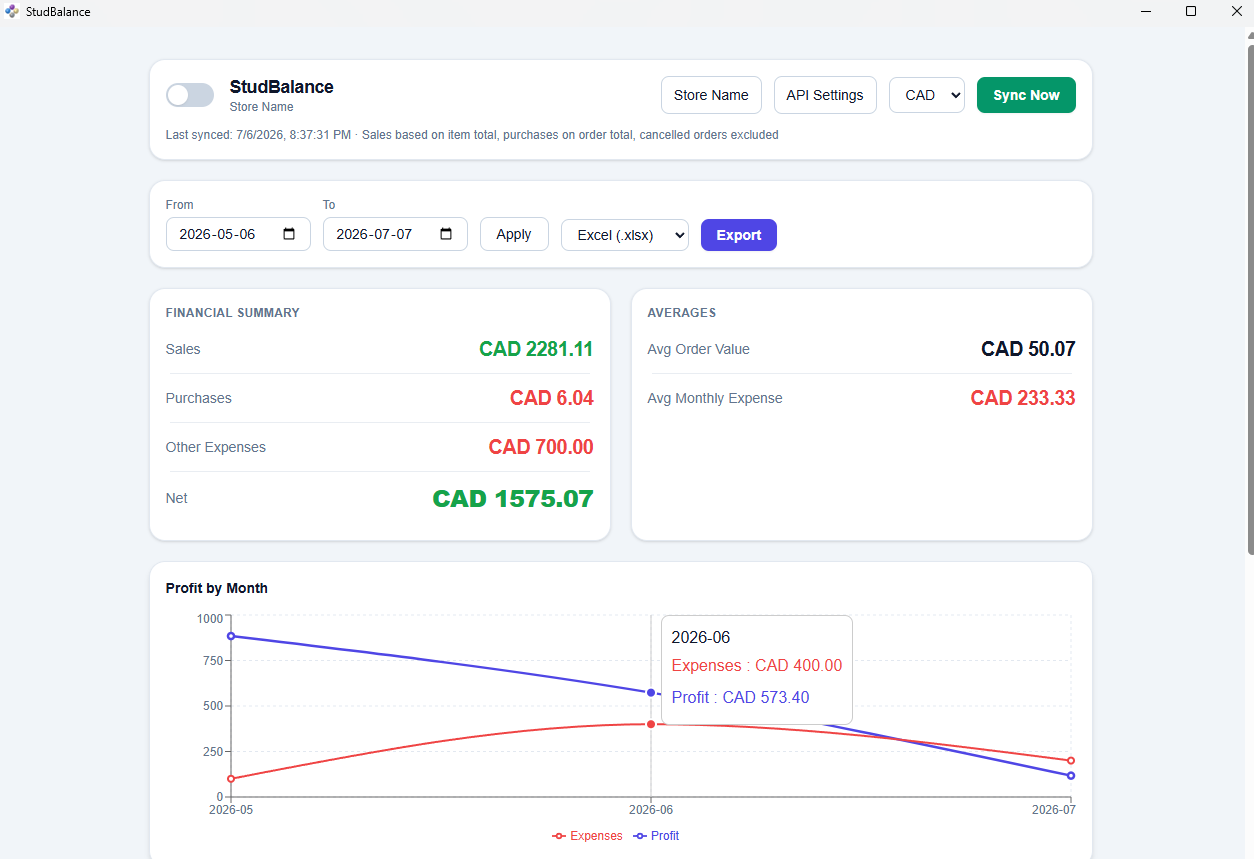Click the Sales value CAD 2281.11
Viewport: 1254px width, 859px height.
[536, 349]
